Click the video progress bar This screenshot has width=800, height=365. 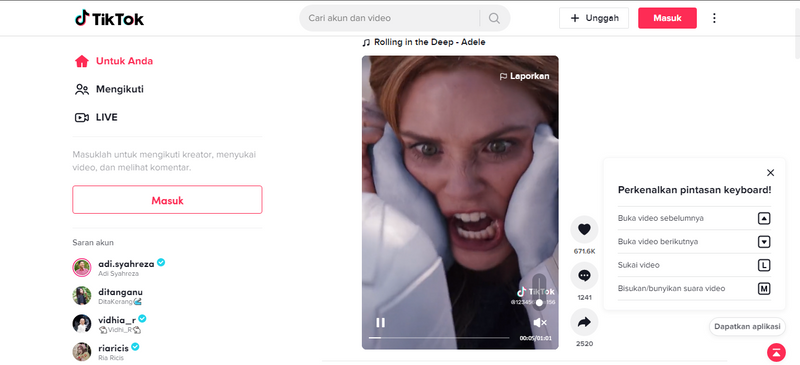(x=439, y=337)
